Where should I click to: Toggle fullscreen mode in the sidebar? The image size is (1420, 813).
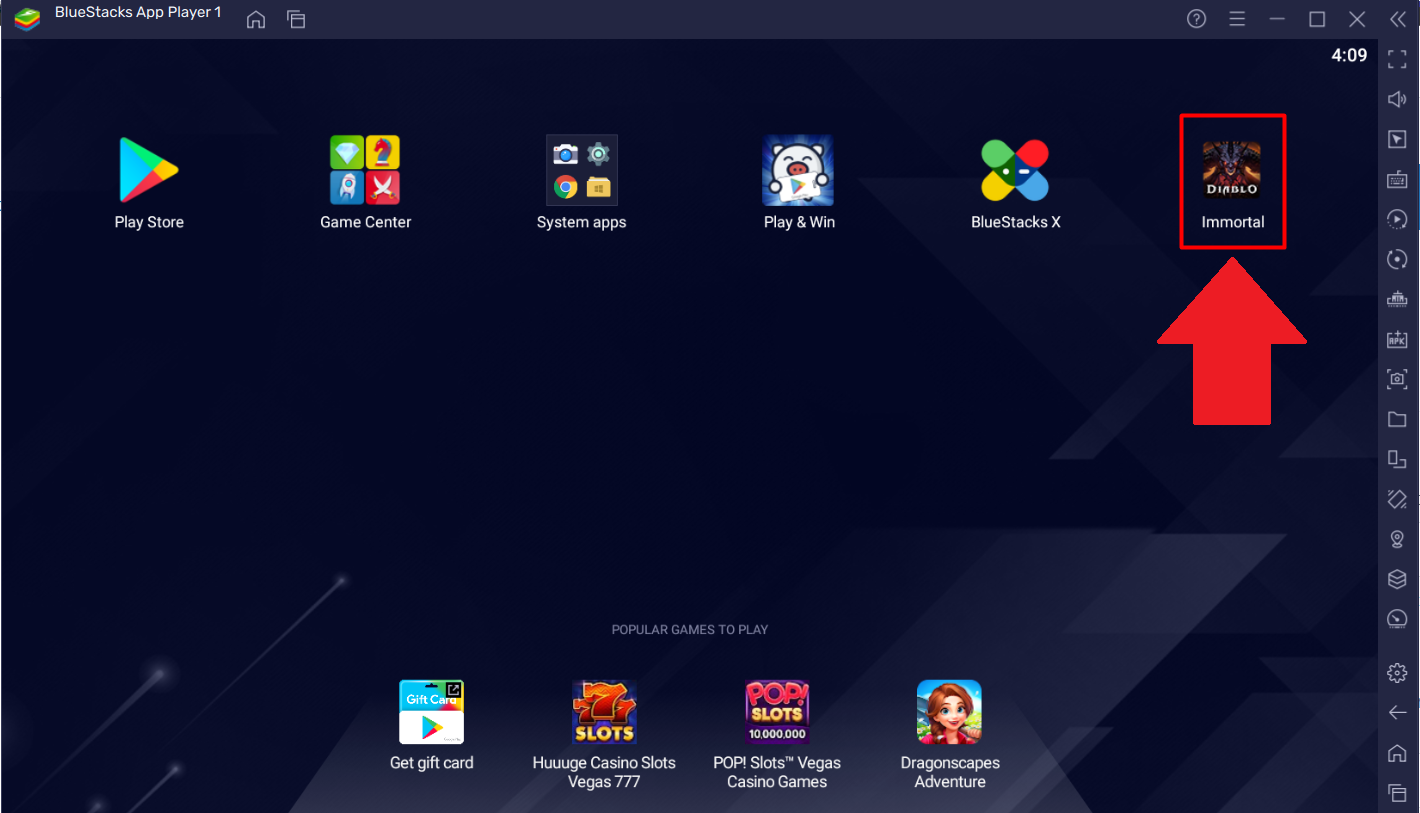pos(1397,60)
